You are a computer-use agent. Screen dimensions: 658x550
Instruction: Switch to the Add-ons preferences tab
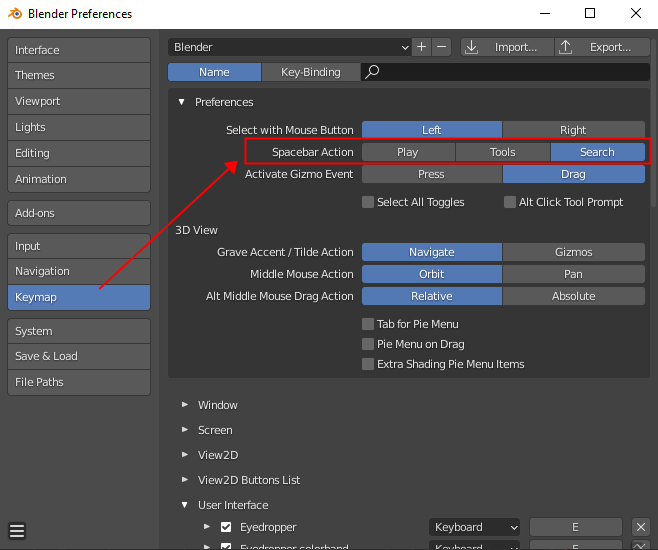pyautogui.click(x=79, y=213)
